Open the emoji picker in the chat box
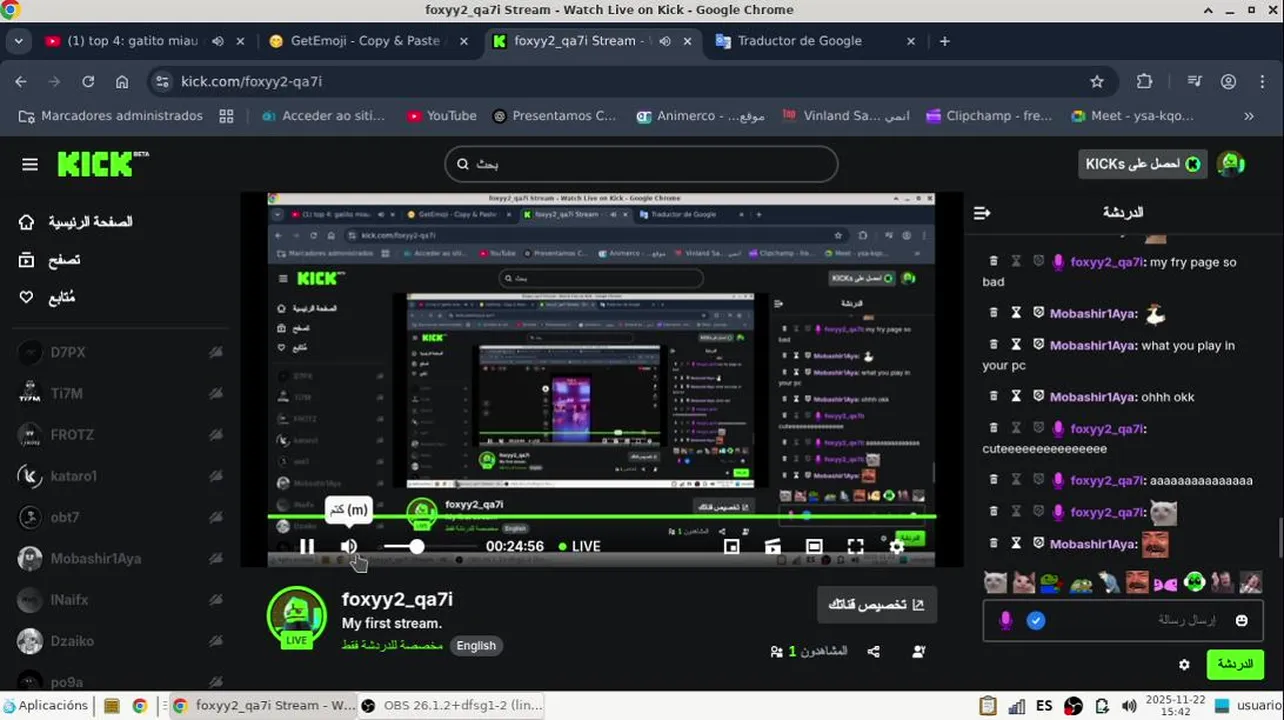The image size is (1284, 720). (x=1242, y=620)
